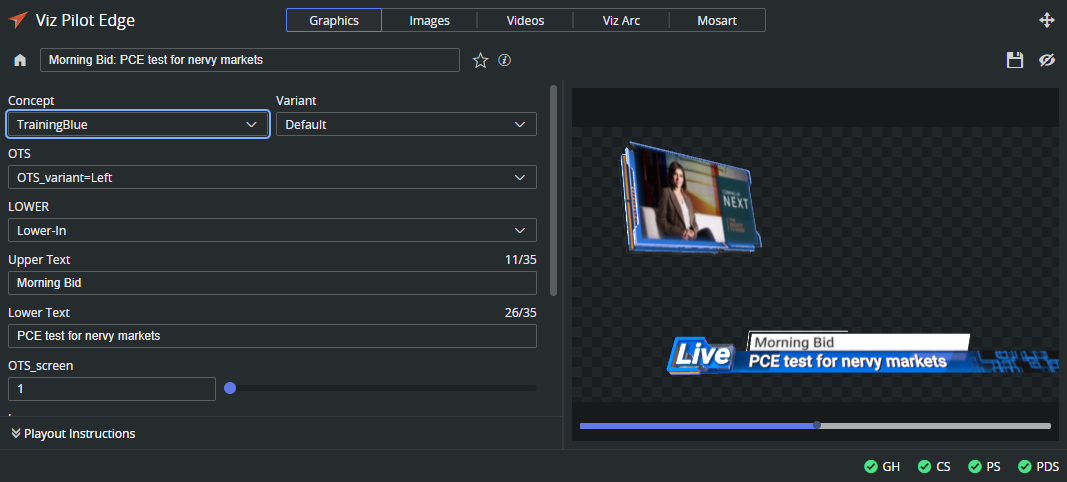
Task: Click the PS status check icon
Action: pos(975,466)
